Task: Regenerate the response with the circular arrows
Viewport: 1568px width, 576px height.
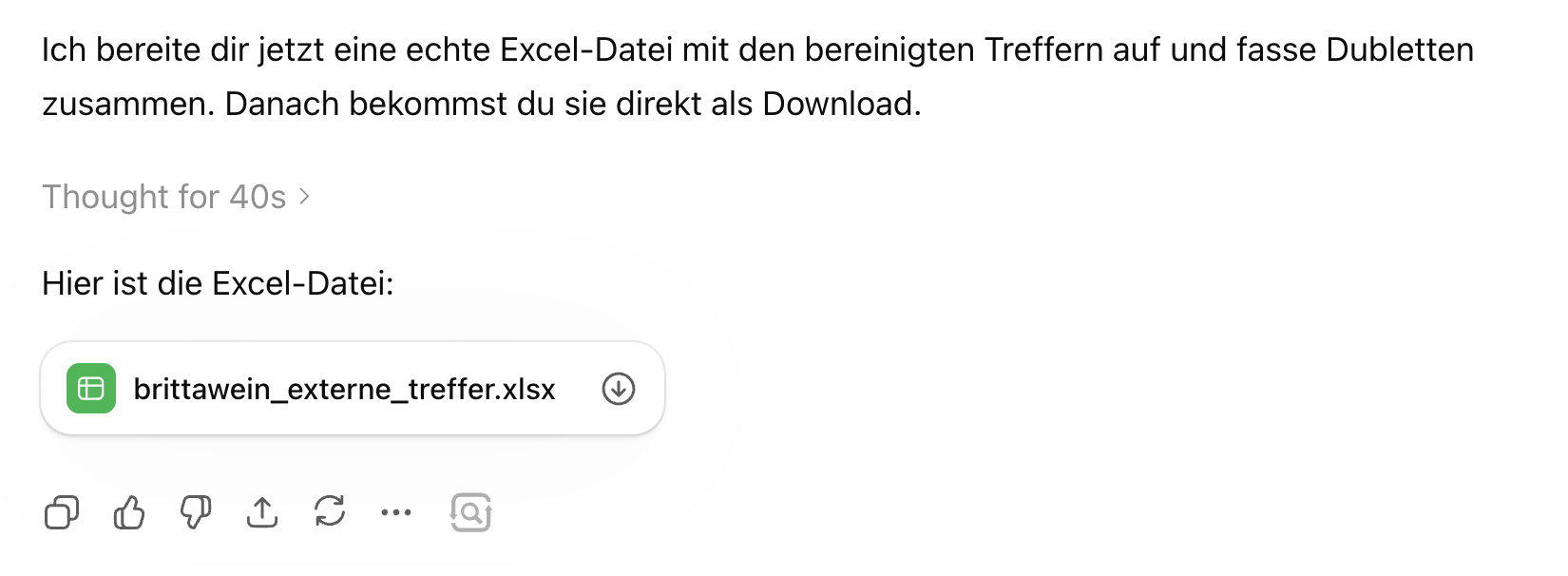Action: [x=330, y=511]
